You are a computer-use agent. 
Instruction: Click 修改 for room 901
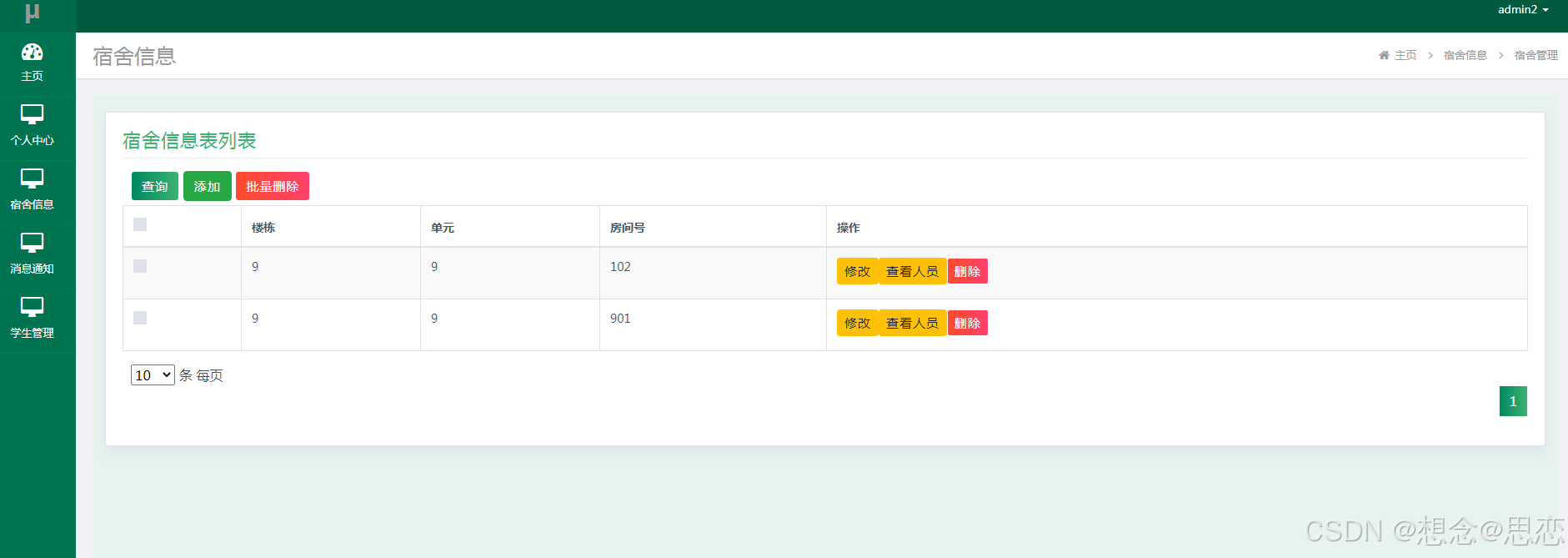pyautogui.click(x=858, y=323)
